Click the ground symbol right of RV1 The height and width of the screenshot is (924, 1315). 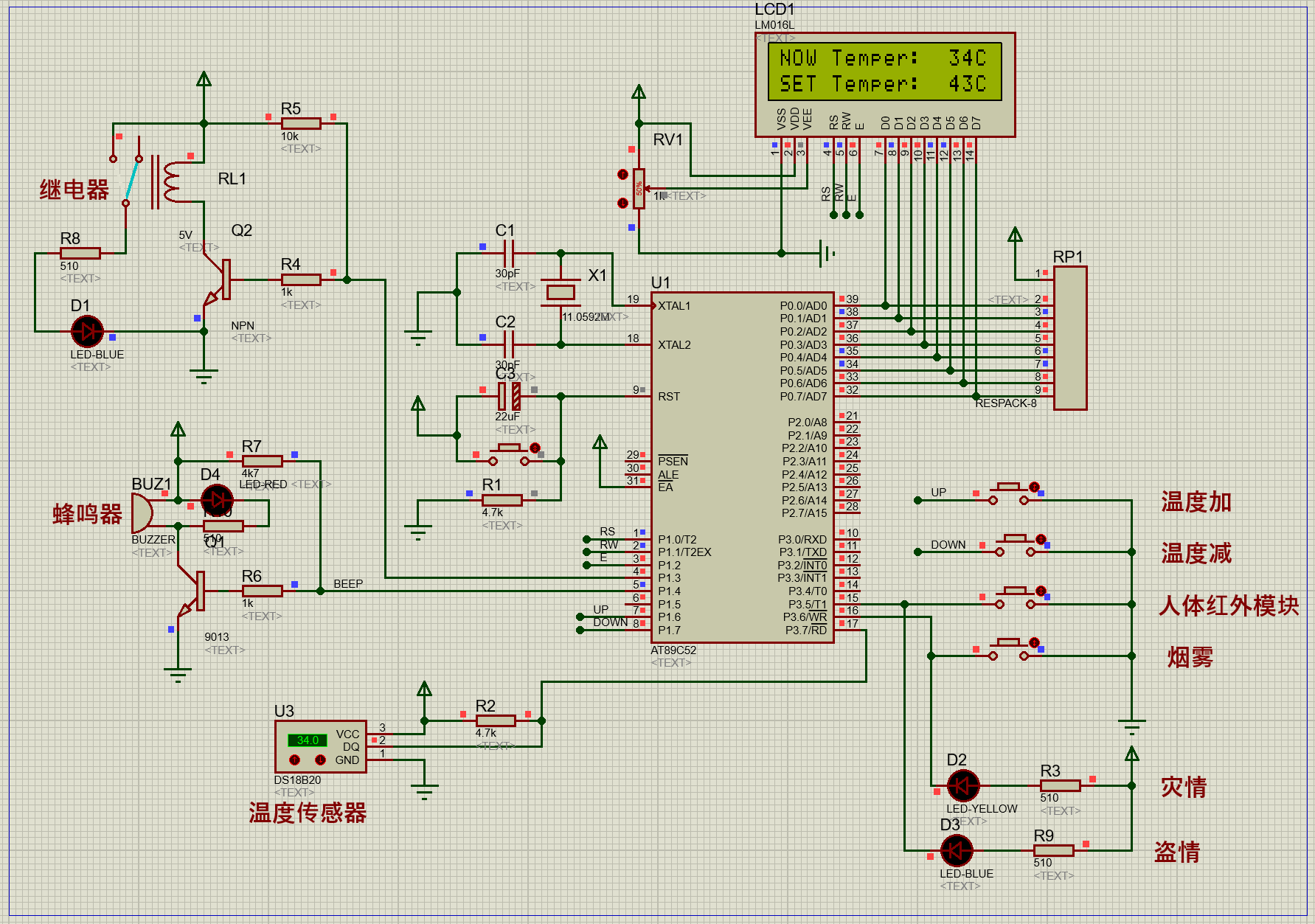(x=827, y=253)
